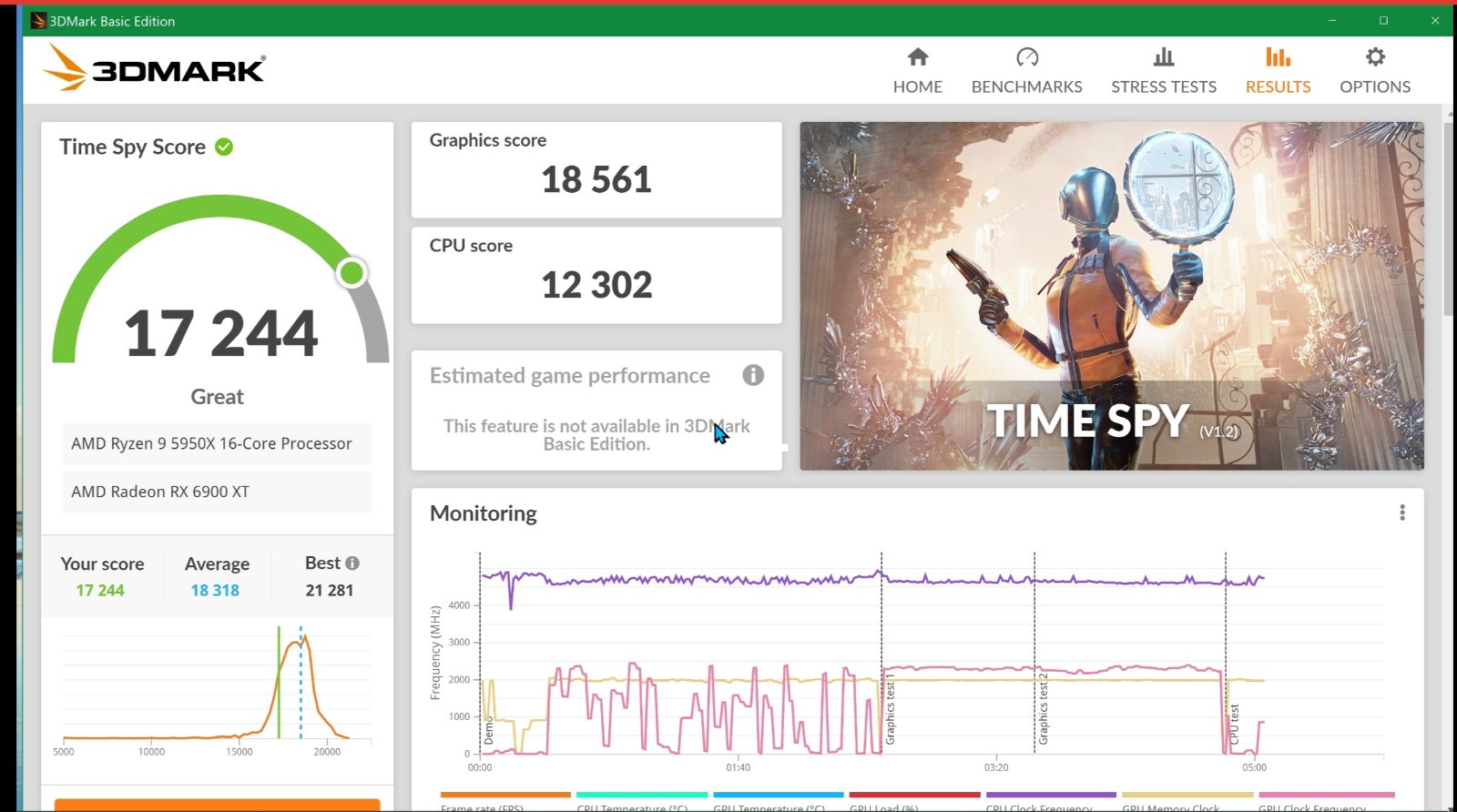Click the CPU Temperature legend bar

tap(642, 796)
